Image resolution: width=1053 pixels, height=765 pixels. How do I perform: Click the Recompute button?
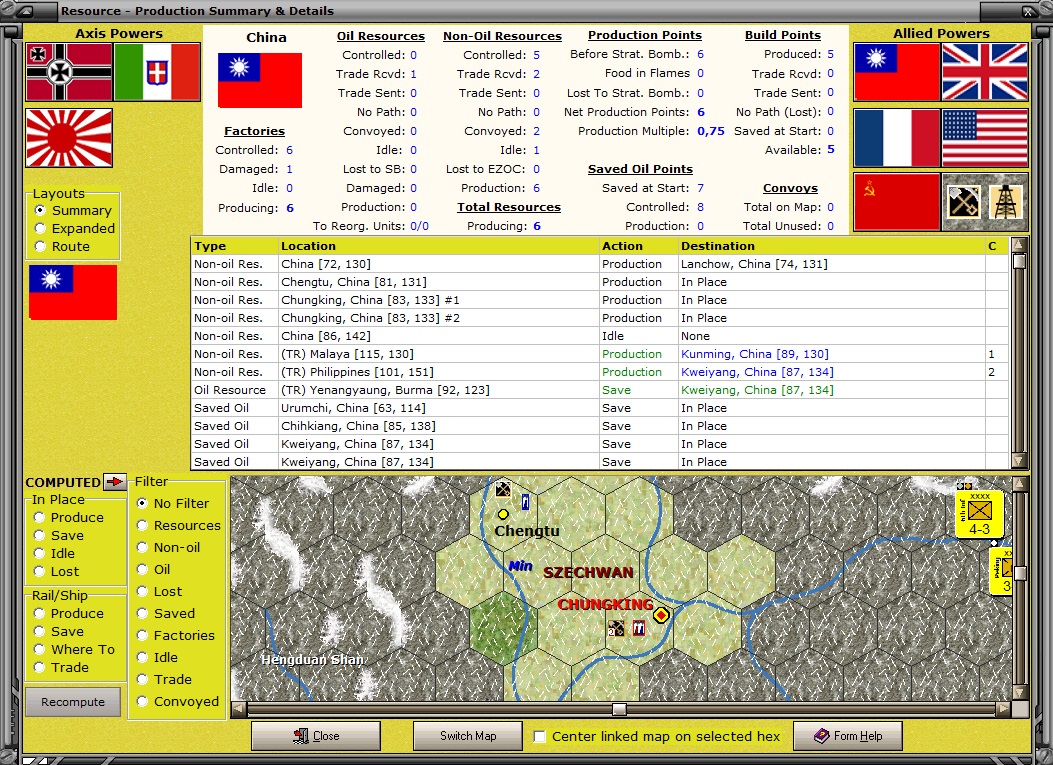coord(73,702)
